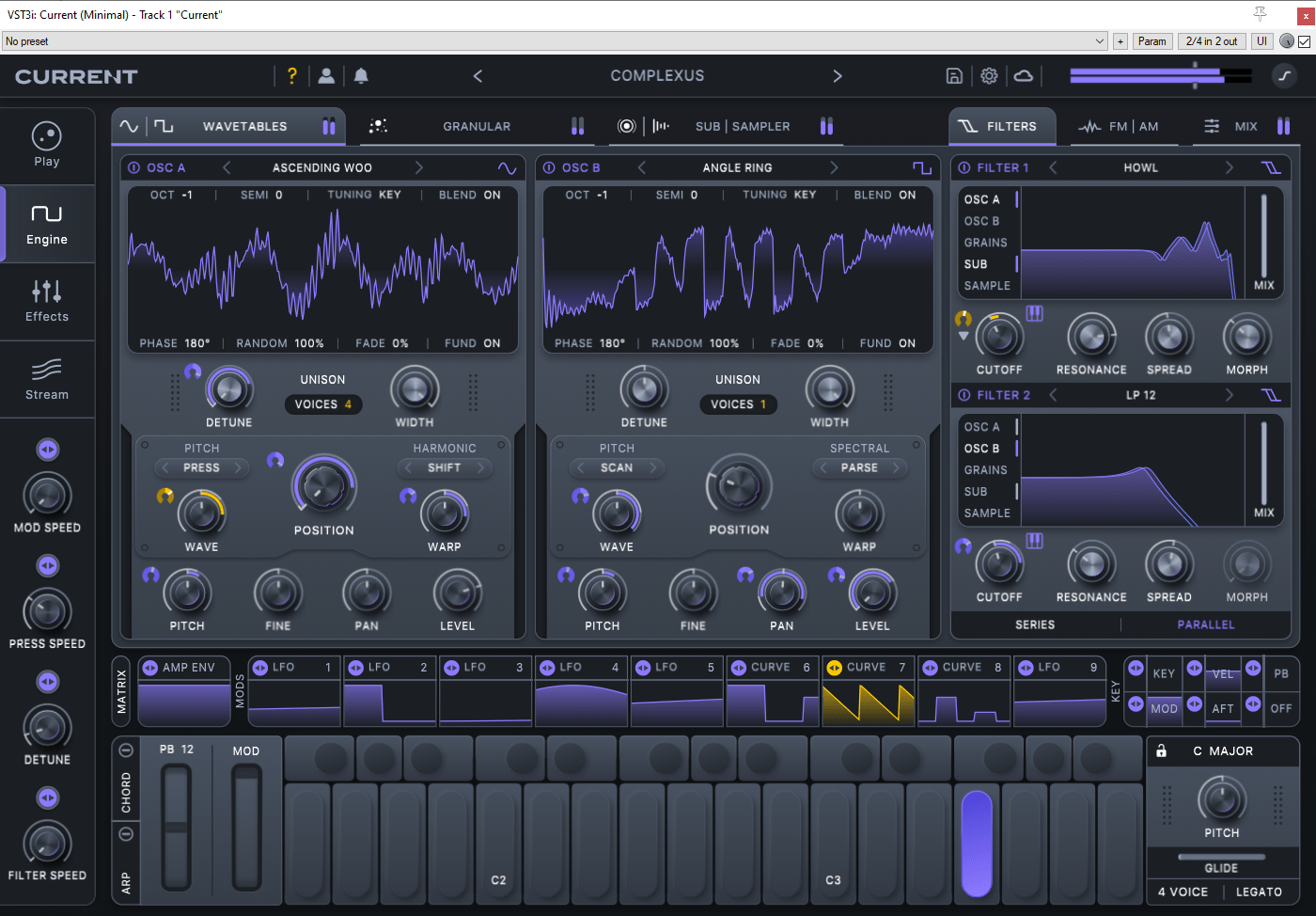Open the Effects panel

tap(47, 301)
